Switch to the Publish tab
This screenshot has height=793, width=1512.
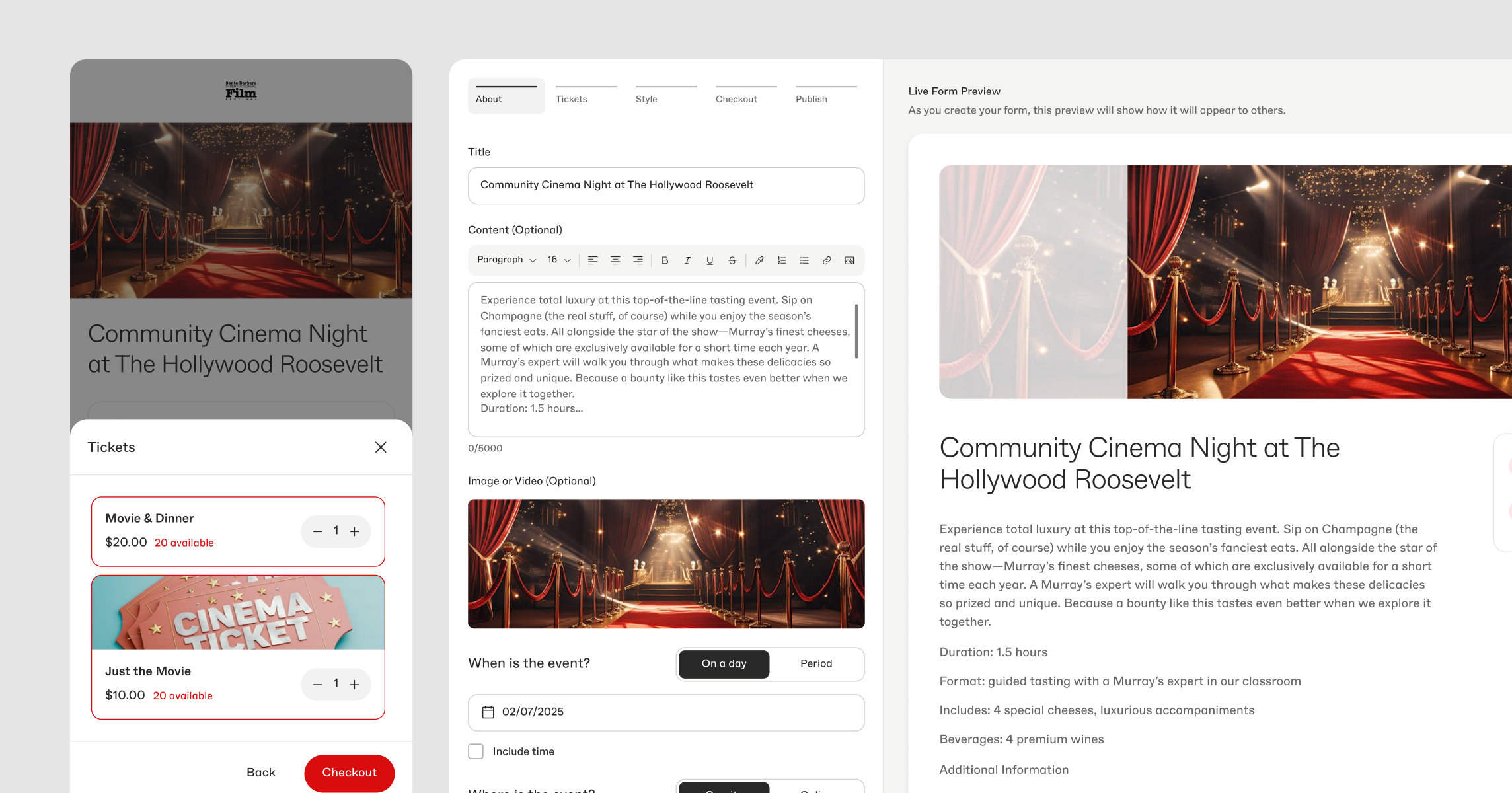[x=826, y=96]
